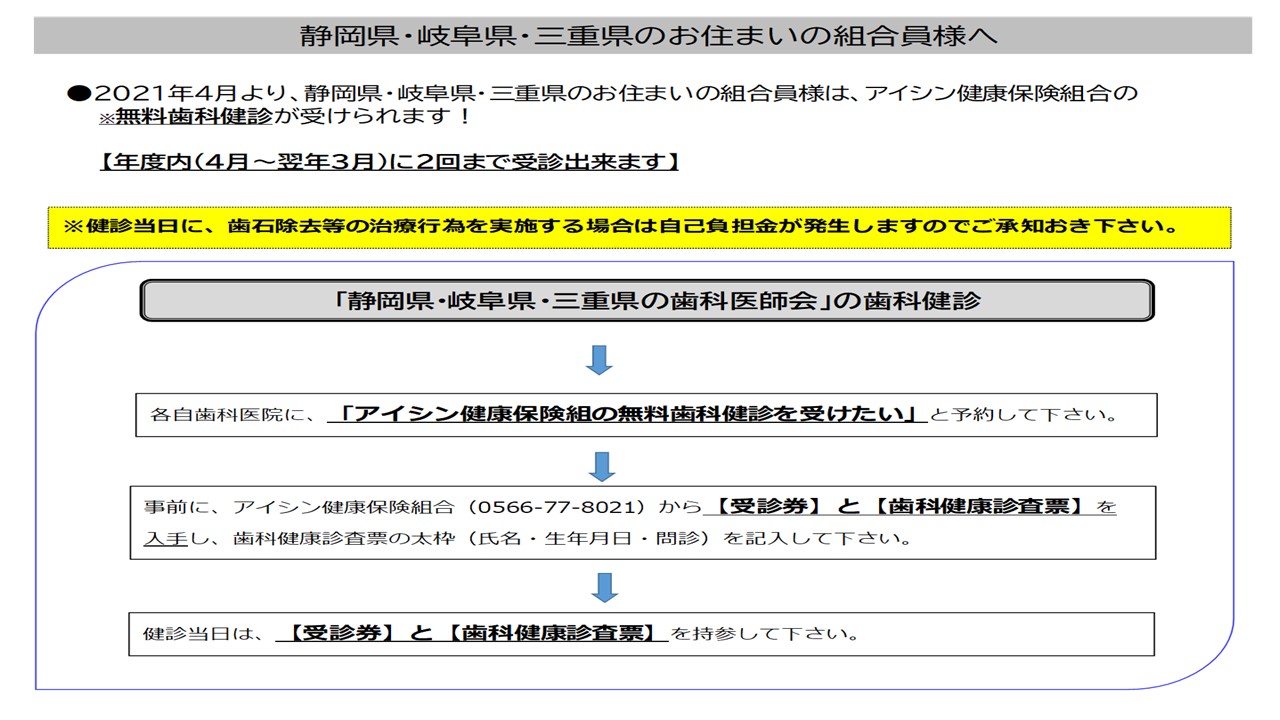Click the text 事前に、アイシン健康保険組合
The width and height of the screenshot is (1280, 720).
pos(299,508)
